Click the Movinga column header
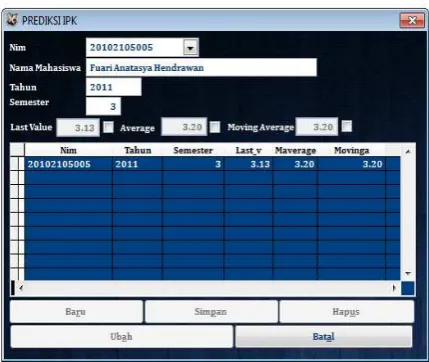Image resolution: width=429 pixels, height=362 pixels. click(x=351, y=150)
